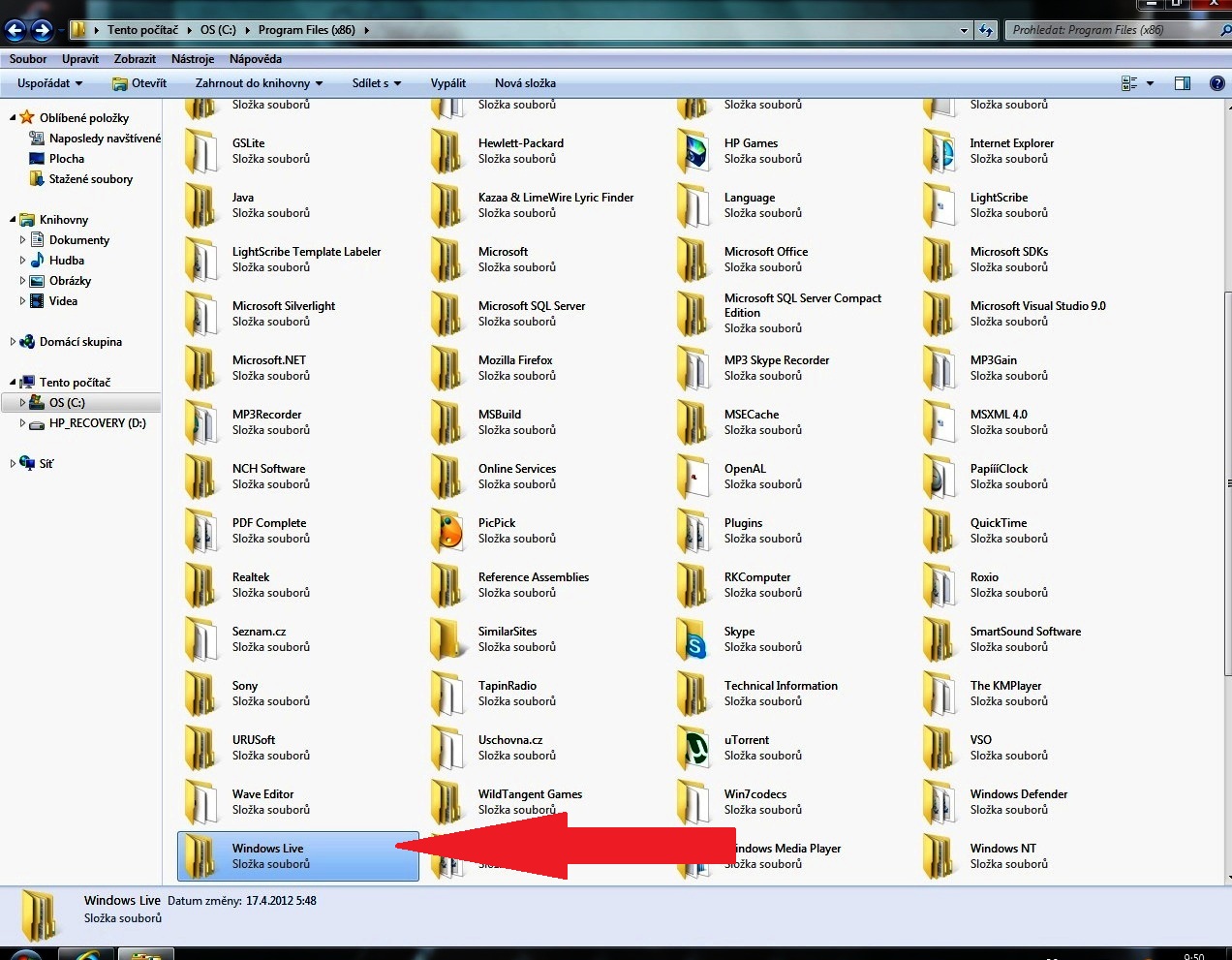
Task: Click Tento počítač in address breadcrumb
Action: click(x=142, y=30)
